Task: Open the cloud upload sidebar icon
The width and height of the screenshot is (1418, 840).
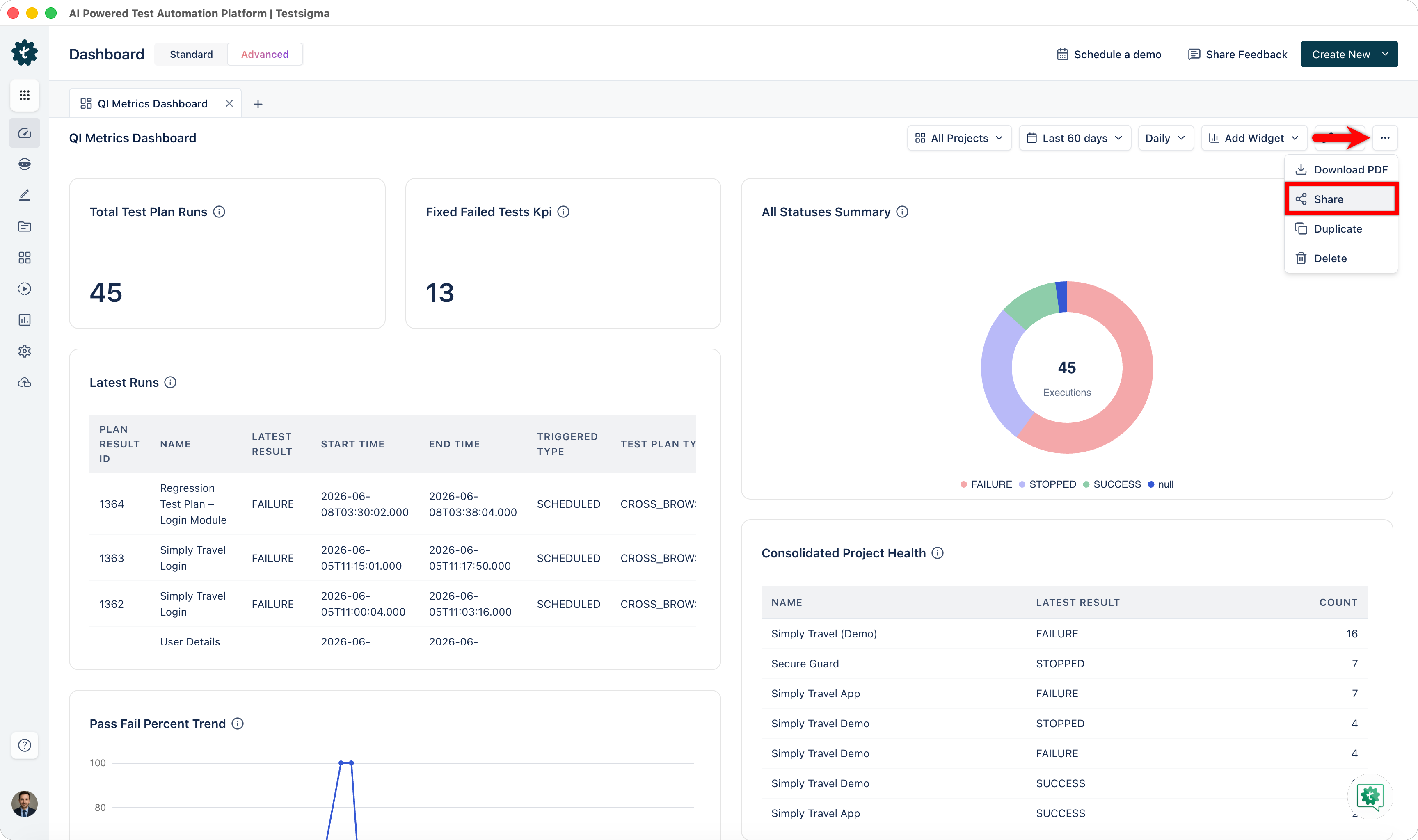Action: coord(24,383)
